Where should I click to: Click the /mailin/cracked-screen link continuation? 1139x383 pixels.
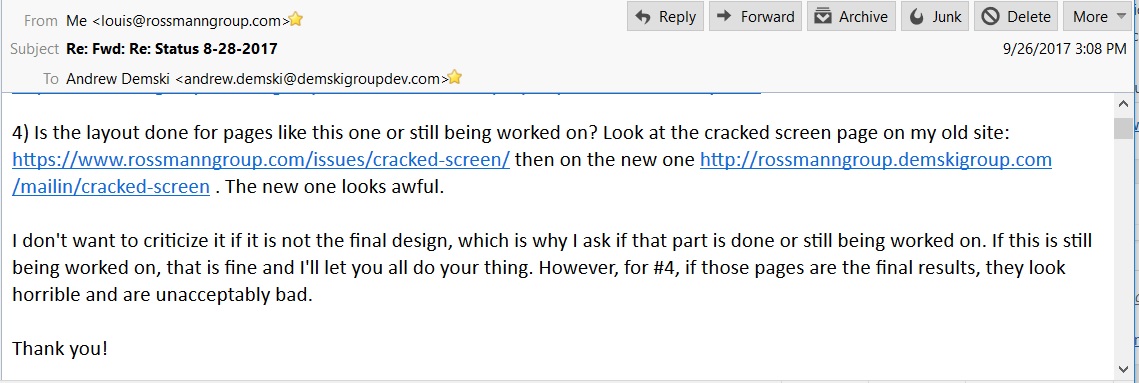coord(111,187)
